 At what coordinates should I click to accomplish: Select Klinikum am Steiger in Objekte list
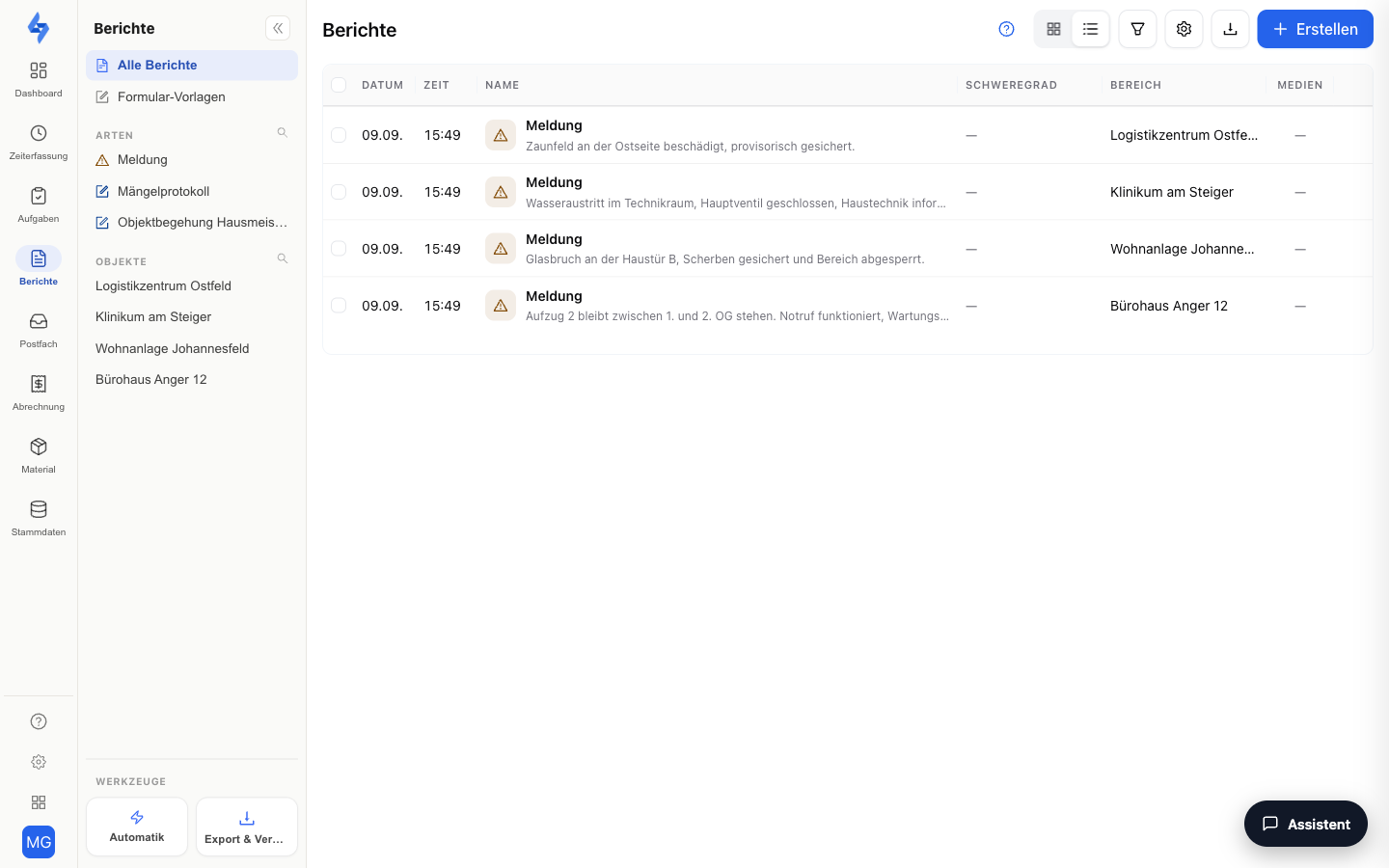(x=192, y=317)
